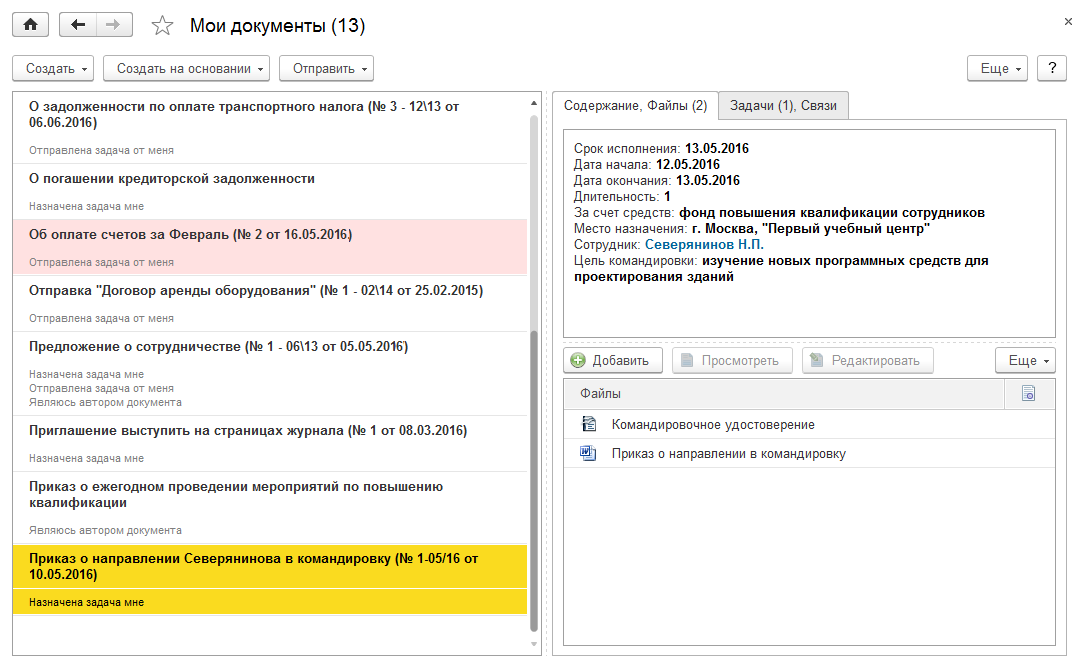Click the Командировочное удостоверение file icon

[588, 423]
